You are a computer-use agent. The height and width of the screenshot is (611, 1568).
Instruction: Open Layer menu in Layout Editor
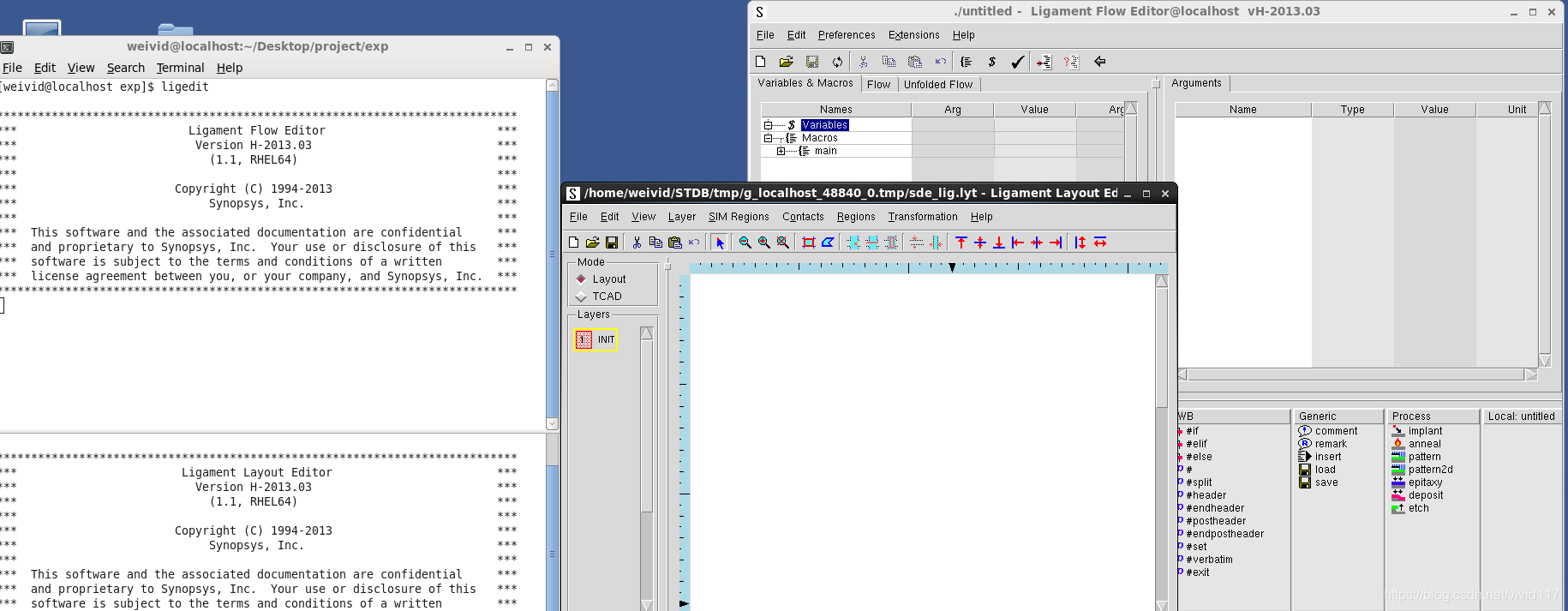[682, 217]
